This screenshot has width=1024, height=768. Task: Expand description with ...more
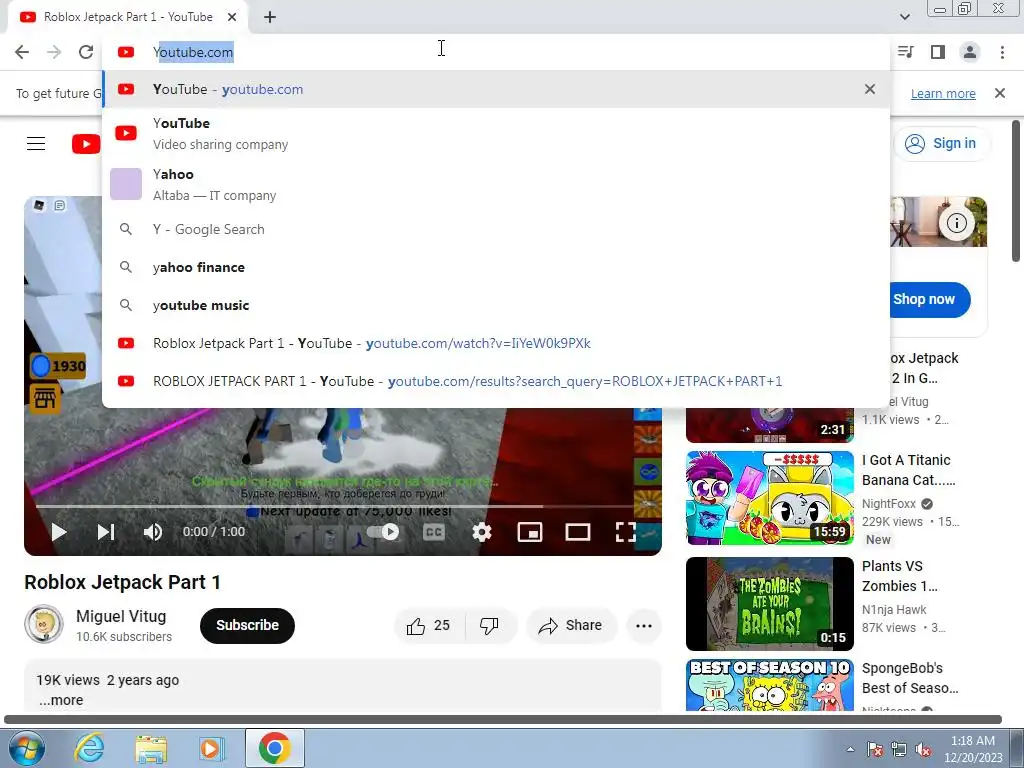click(61, 700)
